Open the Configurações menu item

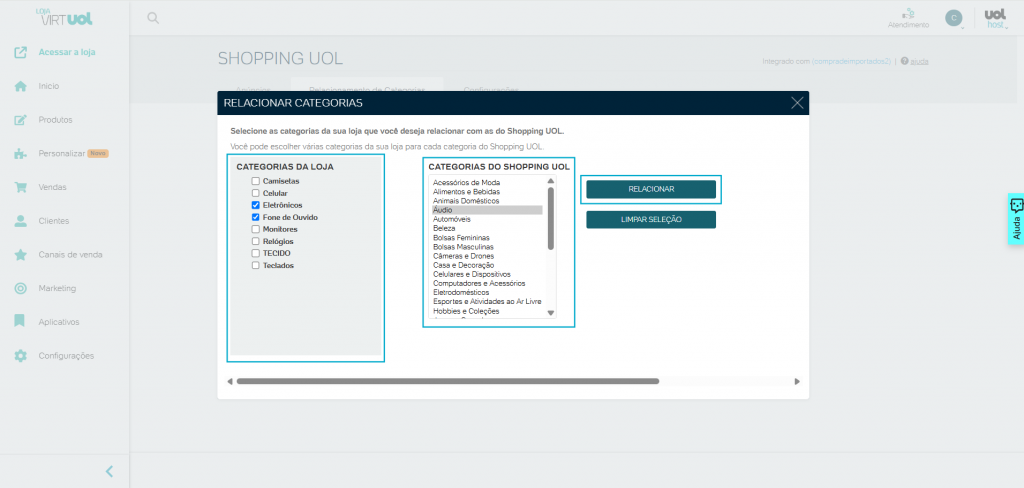coord(67,356)
